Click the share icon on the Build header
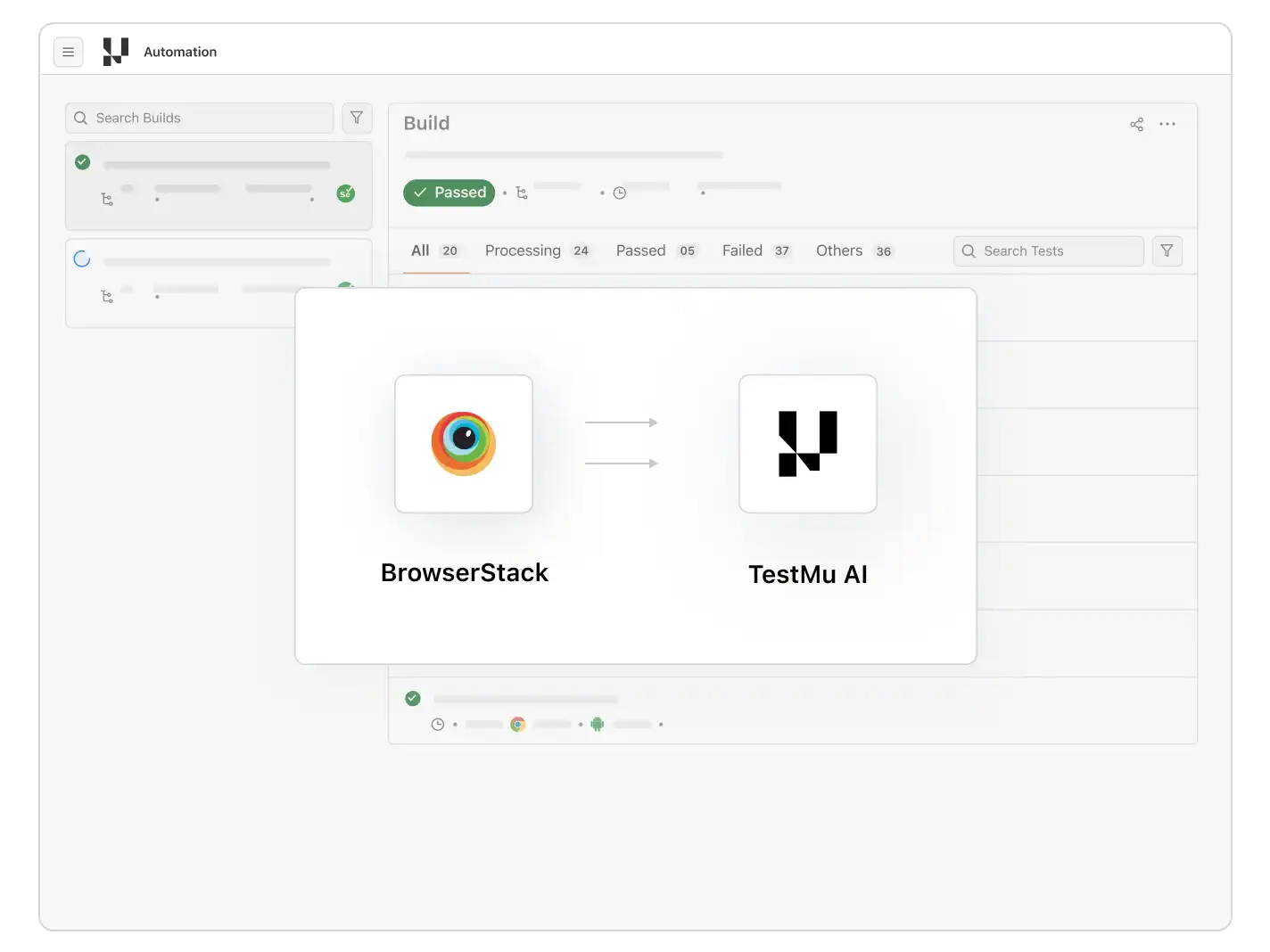The width and height of the screenshot is (1270, 952). tap(1136, 124)
